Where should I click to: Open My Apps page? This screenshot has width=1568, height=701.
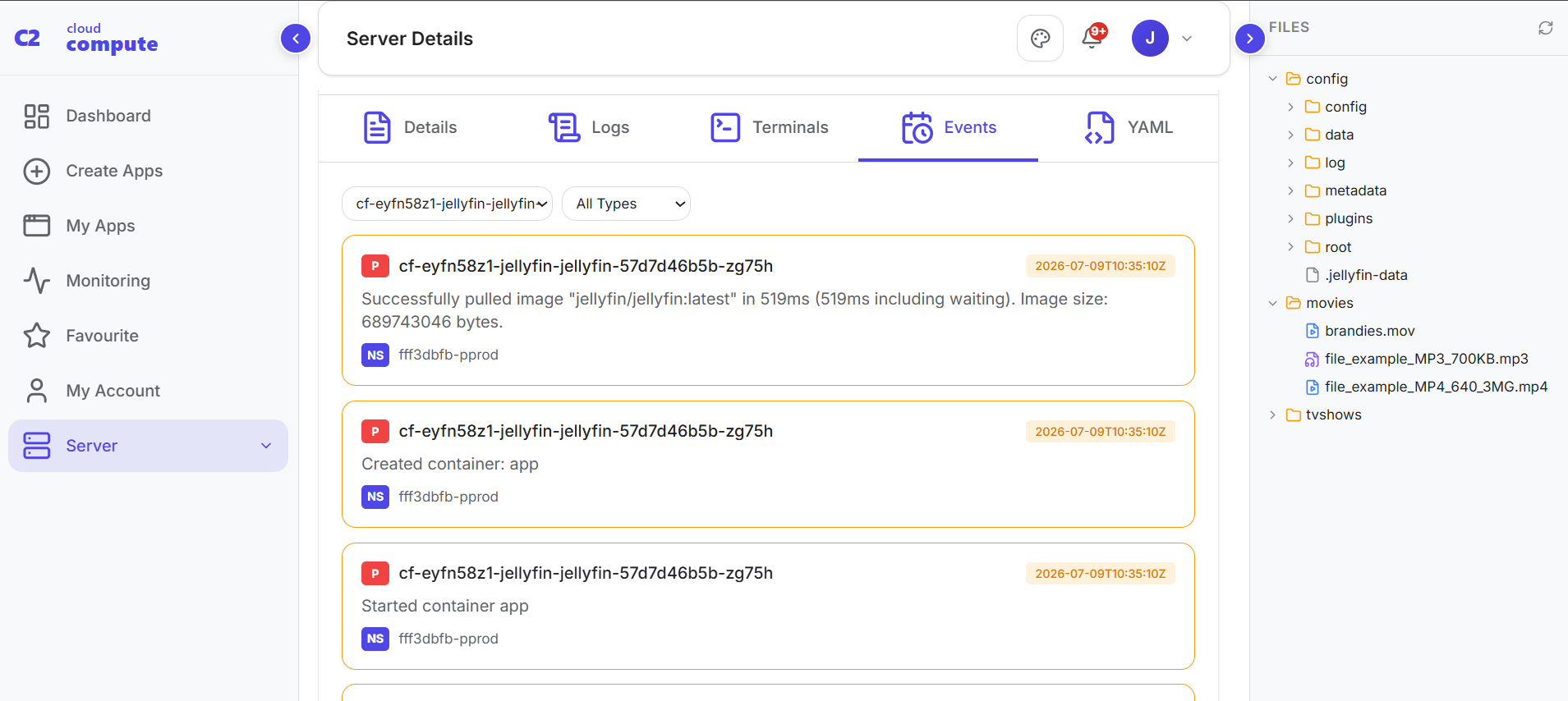[149, 226]
